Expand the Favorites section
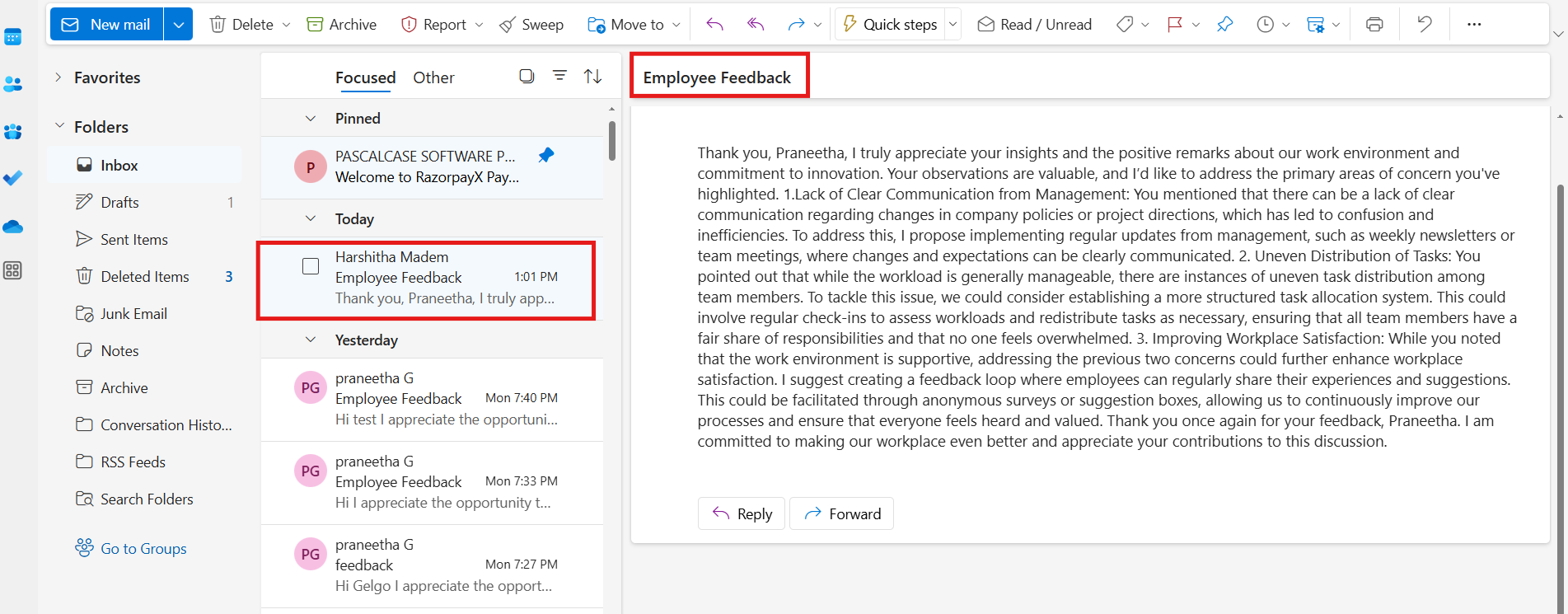 point(59,77)
